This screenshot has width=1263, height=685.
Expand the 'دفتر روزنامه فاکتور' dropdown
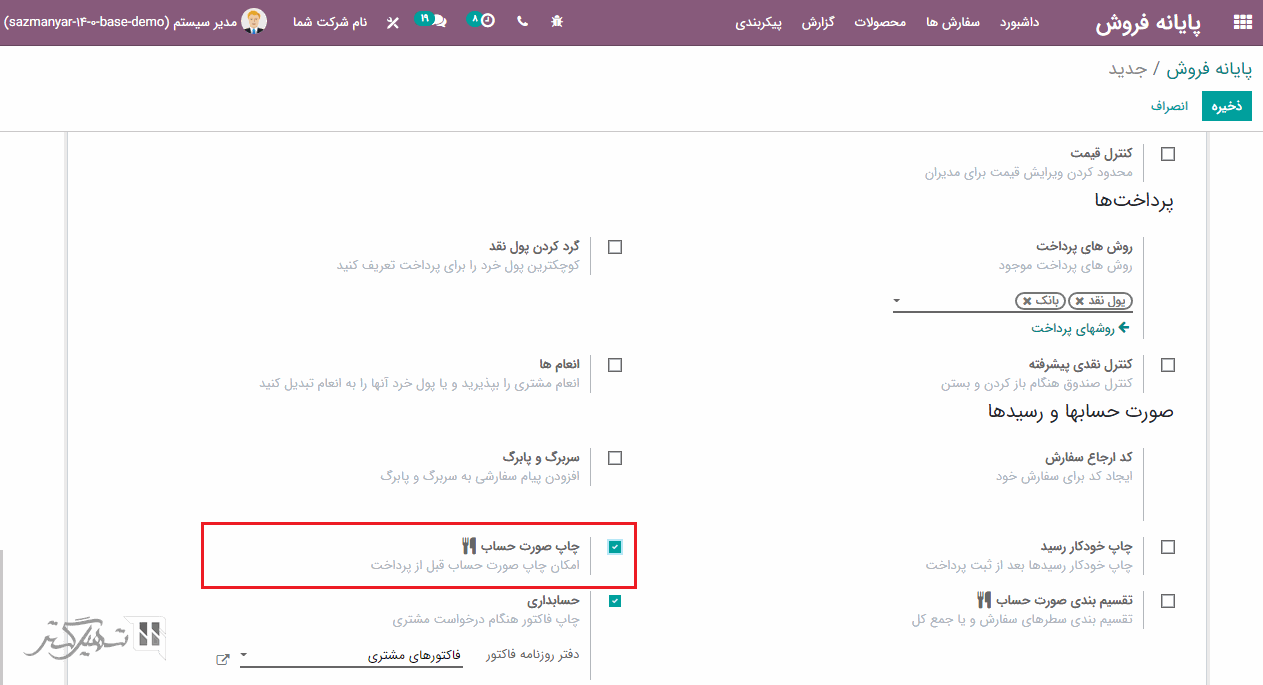pyautogui.click(x=245, y=657)
